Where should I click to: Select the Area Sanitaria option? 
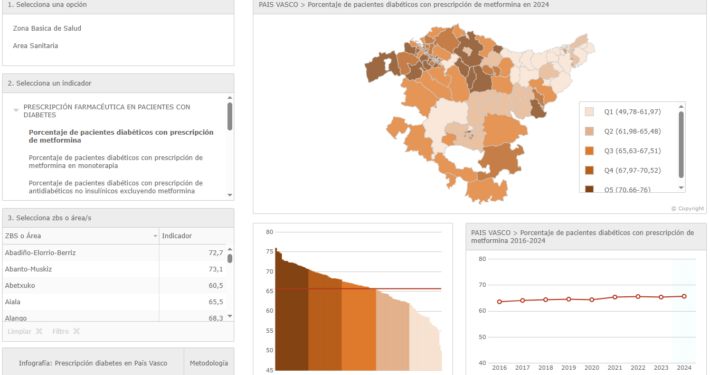(35, 46)
